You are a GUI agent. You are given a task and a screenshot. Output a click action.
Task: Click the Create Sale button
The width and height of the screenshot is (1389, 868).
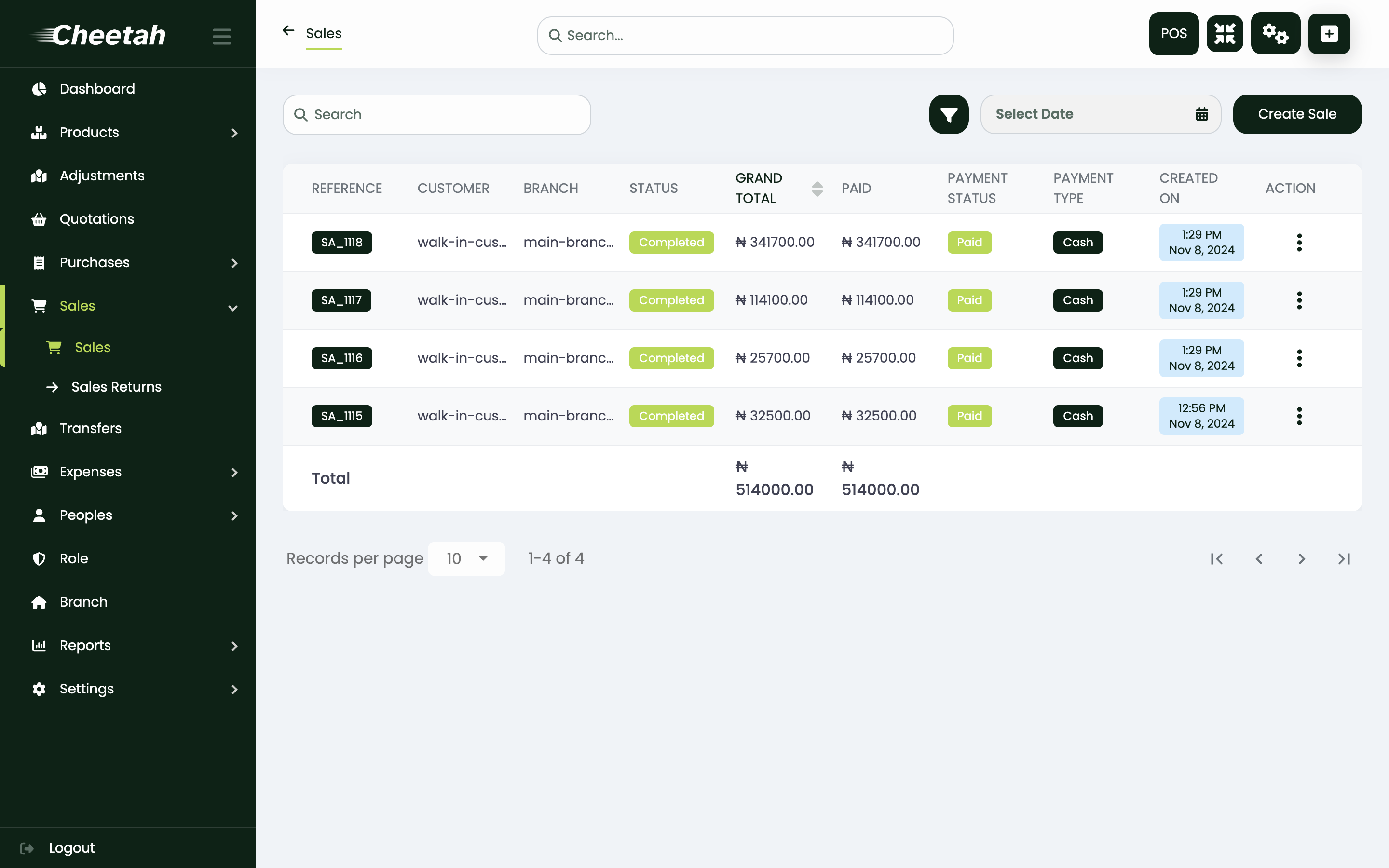1296,114
